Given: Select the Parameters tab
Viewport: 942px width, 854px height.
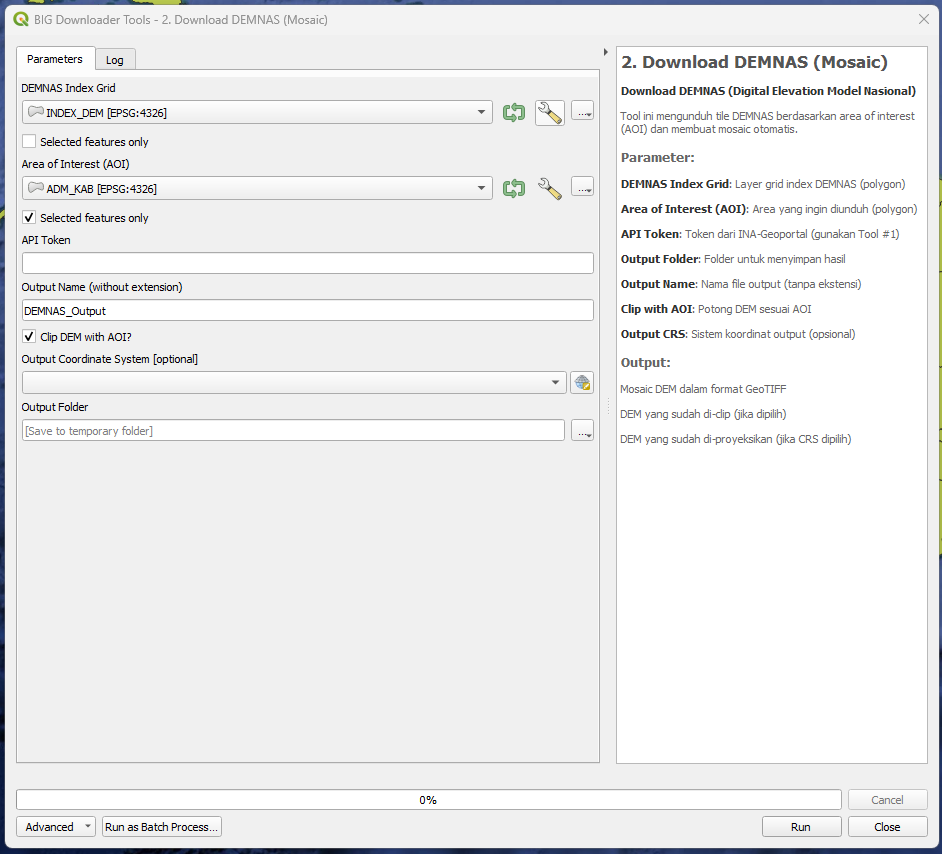Looking at the screenshot, I should point(55,59).
